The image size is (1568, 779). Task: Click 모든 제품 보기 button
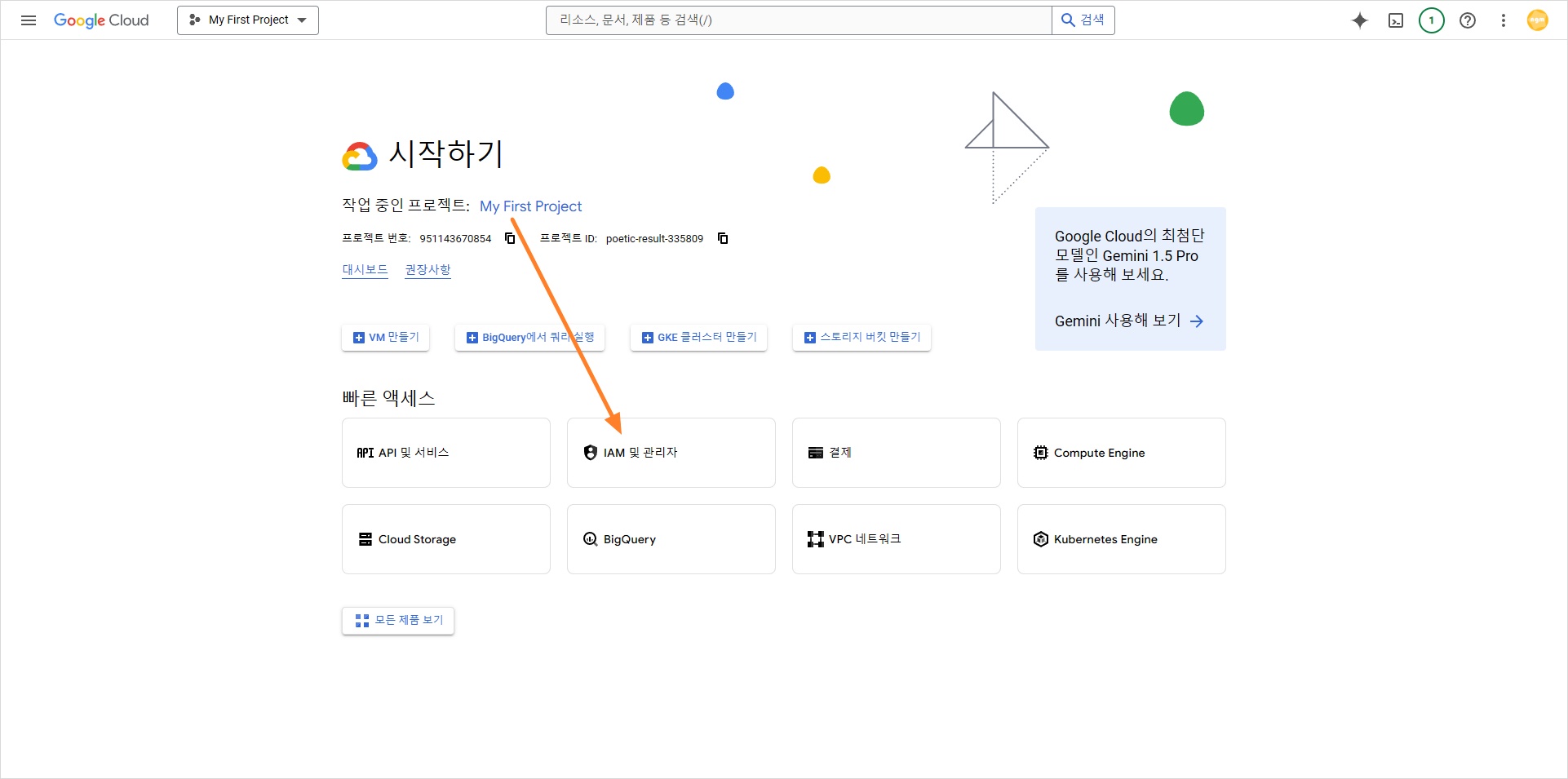[x=398, y=621]
